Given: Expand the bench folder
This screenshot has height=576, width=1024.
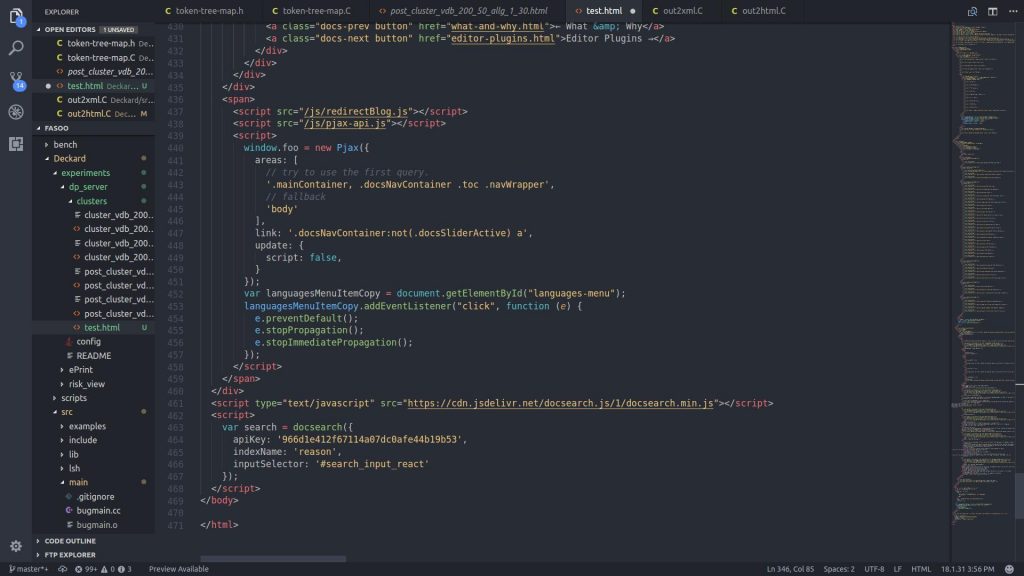Looking at the screenshot, I should click(x=46, y=144).
